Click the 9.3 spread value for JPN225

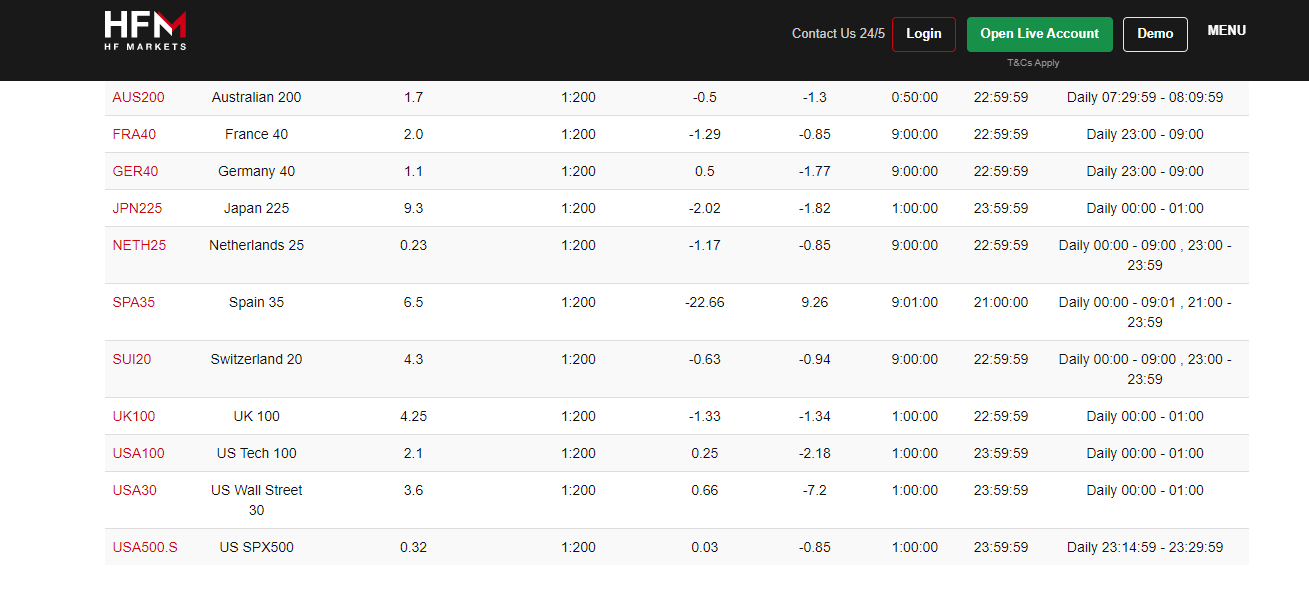click(x=414, y=208)
